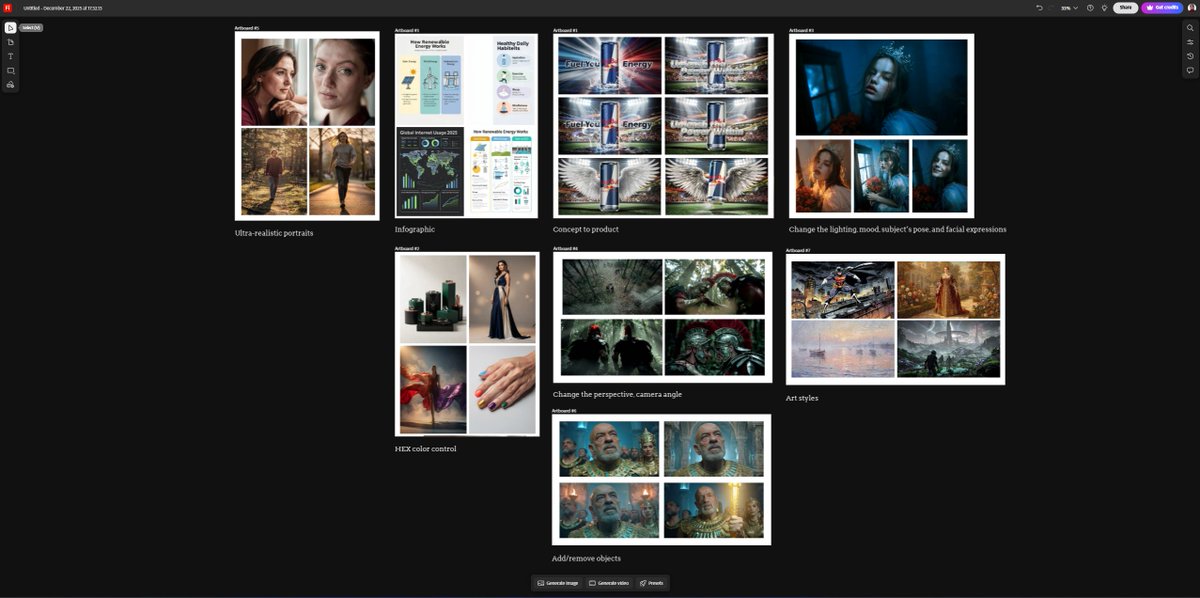The image size is (1200, 598).
Task: Click the Undo arrow in the top bar
Action: pos(1038,7)
